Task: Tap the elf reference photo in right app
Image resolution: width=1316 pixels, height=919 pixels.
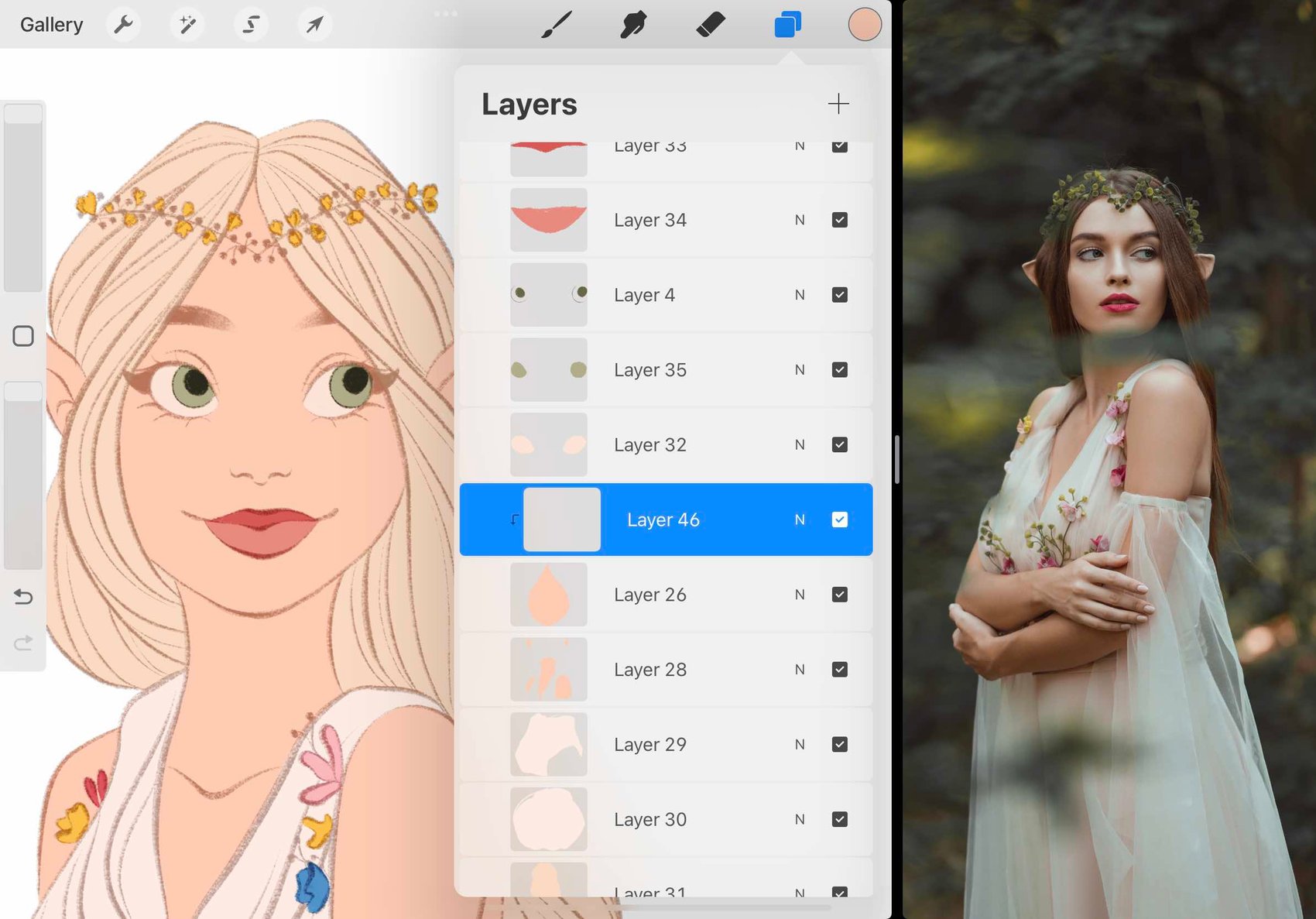Action: pos(1109,460)
